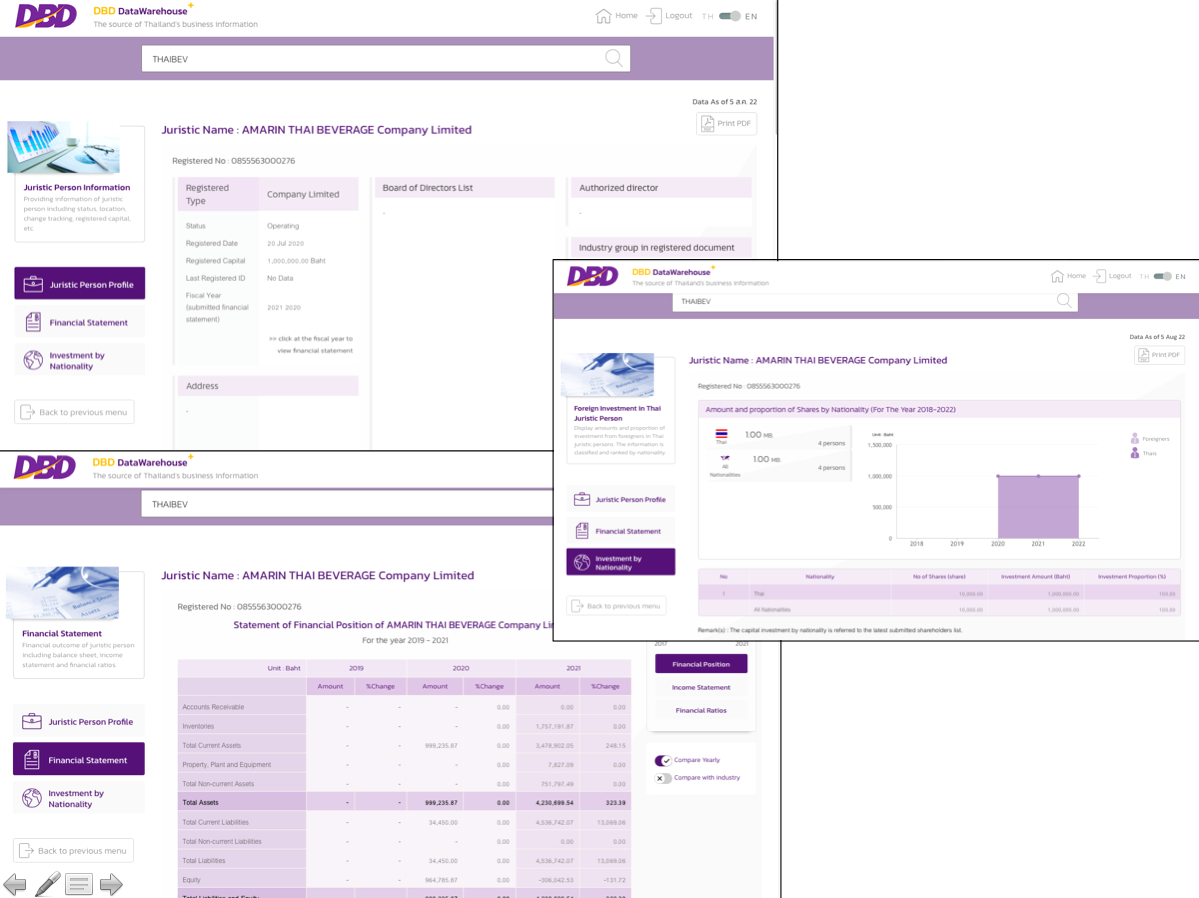Click the pen annotation tool at bottom left
The width and height of the screenshot is (1199, 898).
pos(47,884)
